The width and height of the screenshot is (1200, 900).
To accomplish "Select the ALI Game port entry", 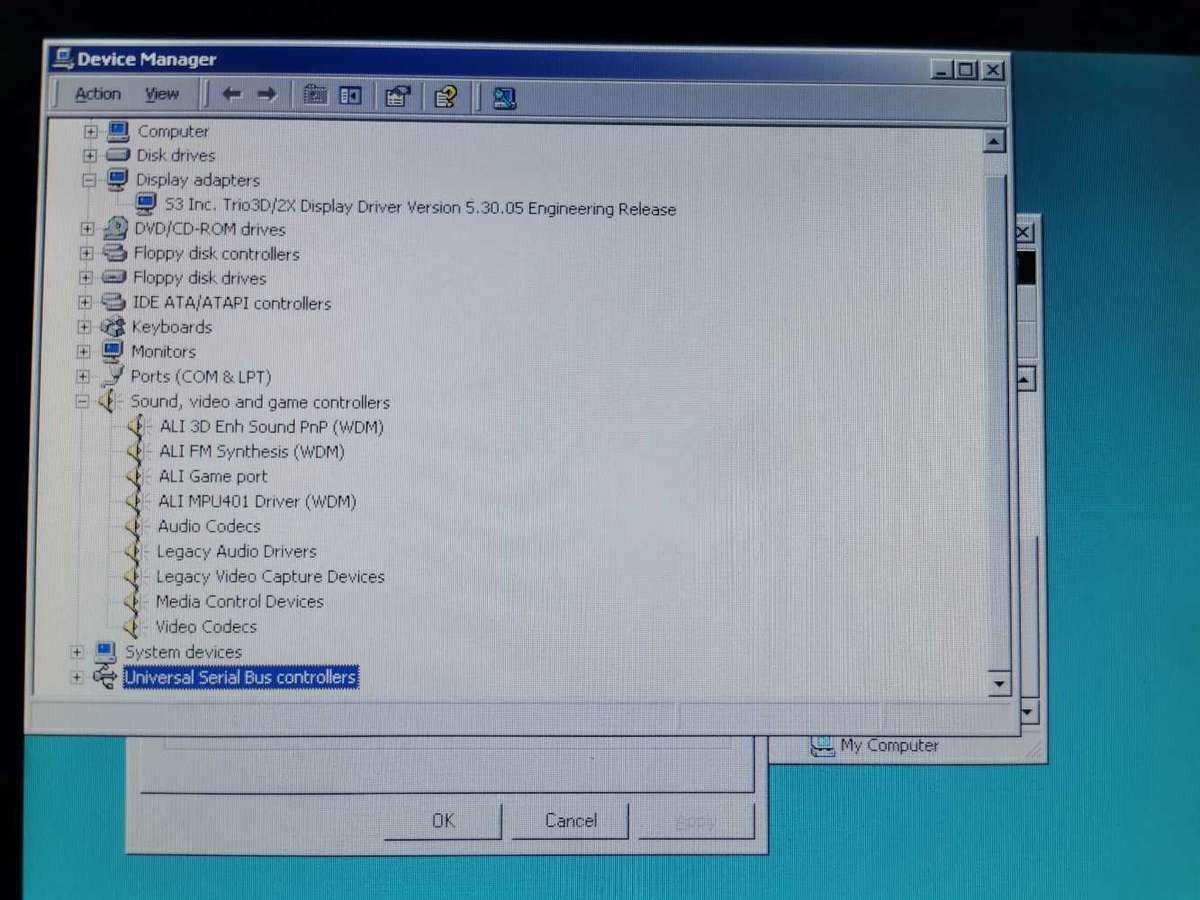I will pyautogui.click(x=212, y=476).
